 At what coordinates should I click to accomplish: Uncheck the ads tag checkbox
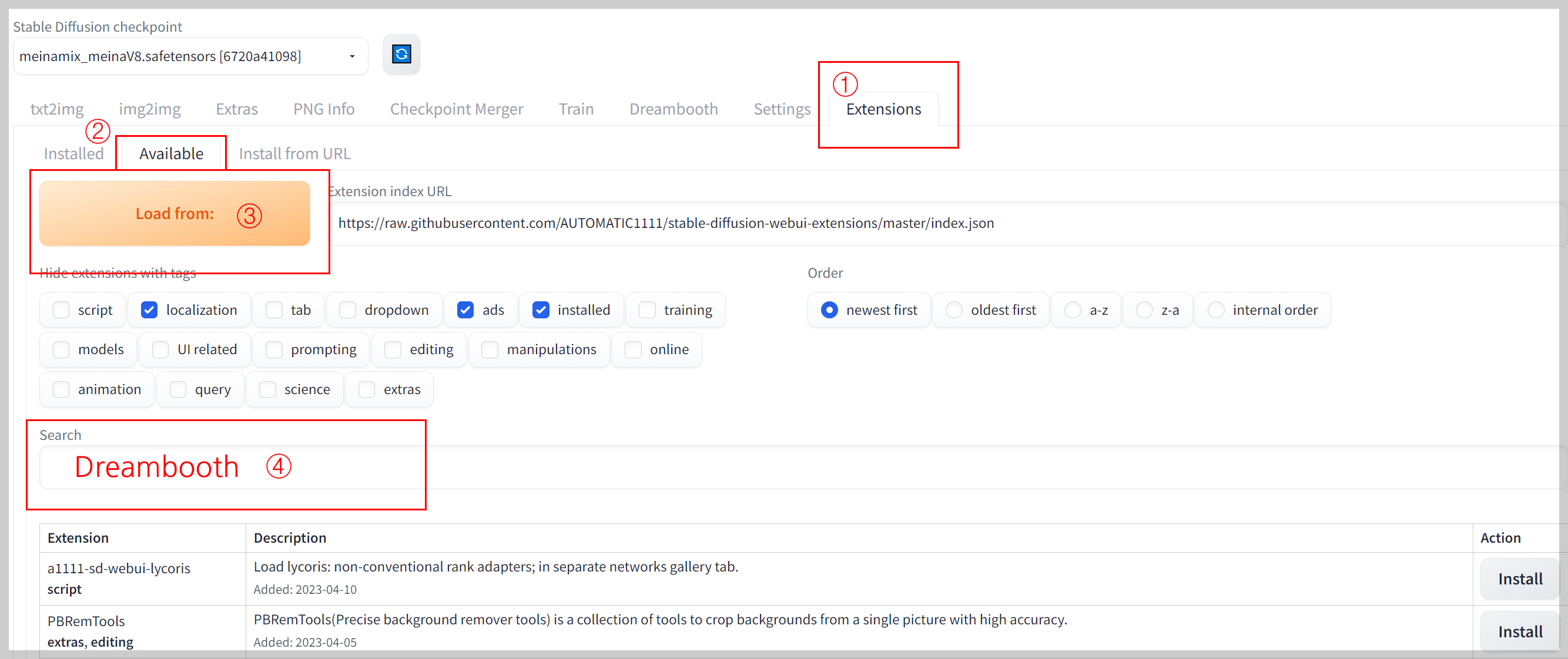(x=465, y=310)
